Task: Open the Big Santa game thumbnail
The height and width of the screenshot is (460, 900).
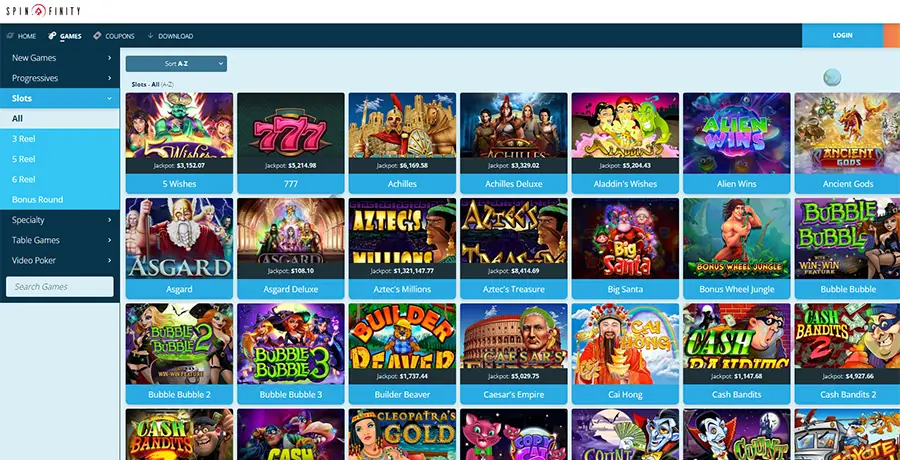Action: tap(625, 238)
